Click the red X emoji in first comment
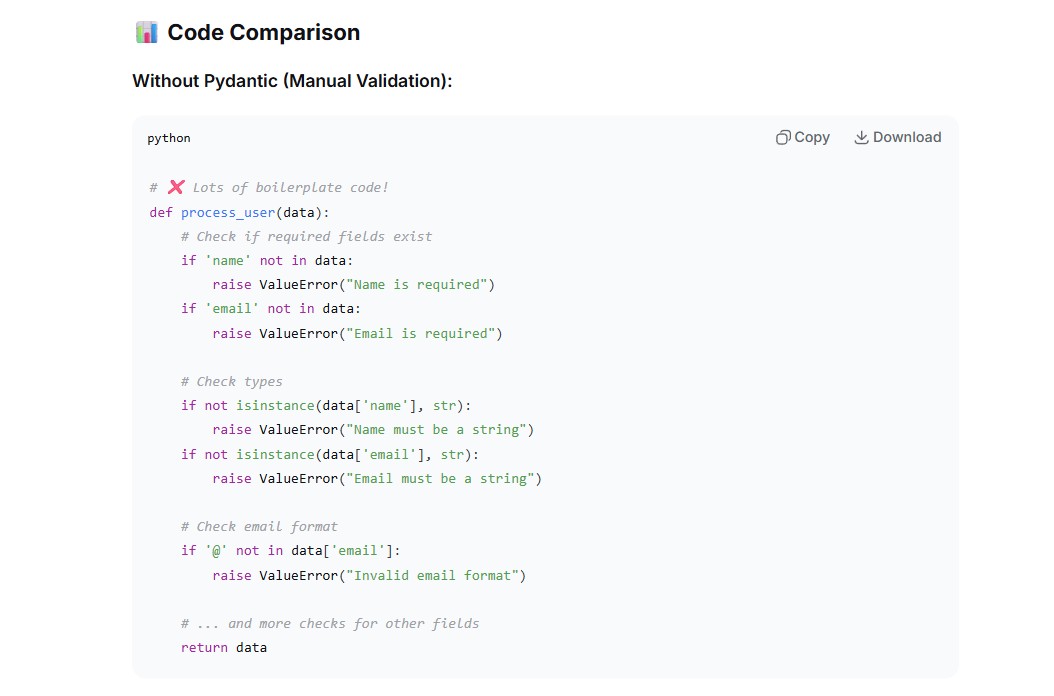The height and width of the screenshot is (696, 1054). tap(176, 187)
